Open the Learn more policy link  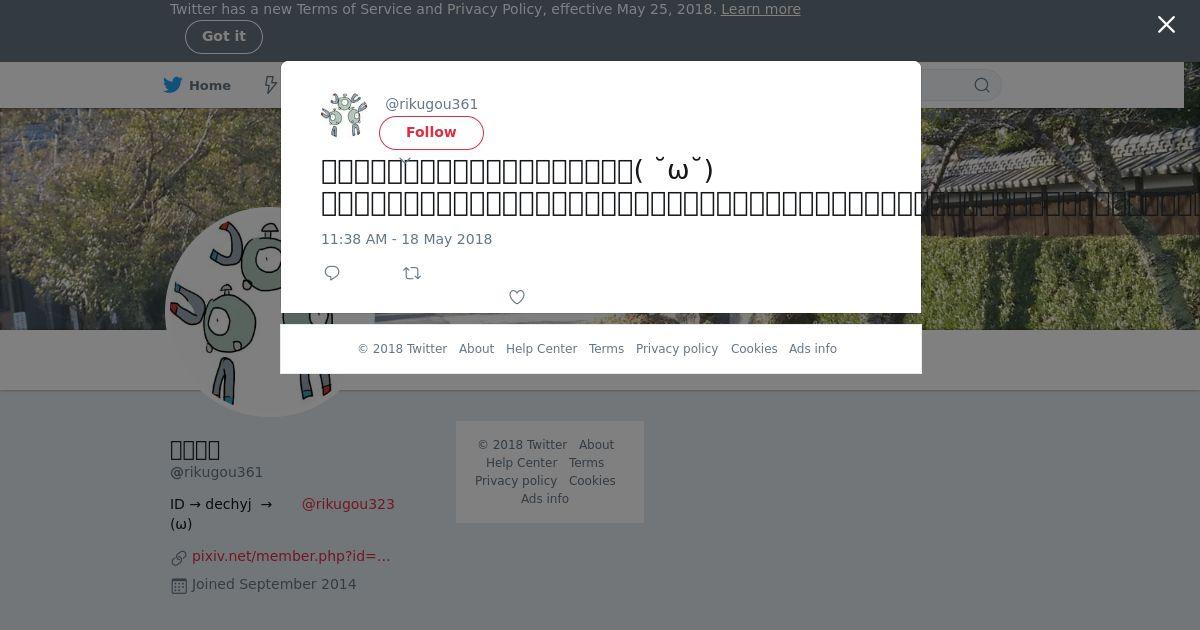click(x=761, y=9)
